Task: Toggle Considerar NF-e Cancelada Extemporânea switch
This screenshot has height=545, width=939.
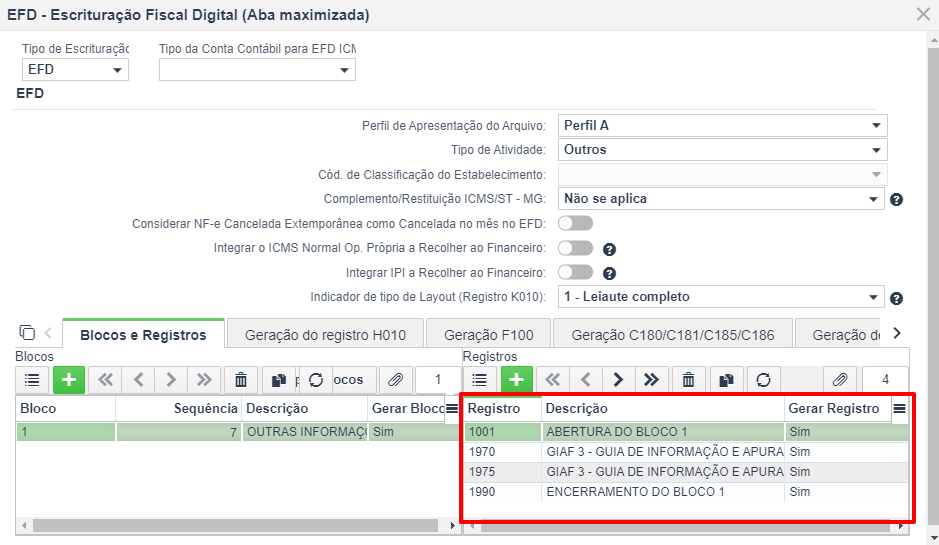Action: point(575,223)
